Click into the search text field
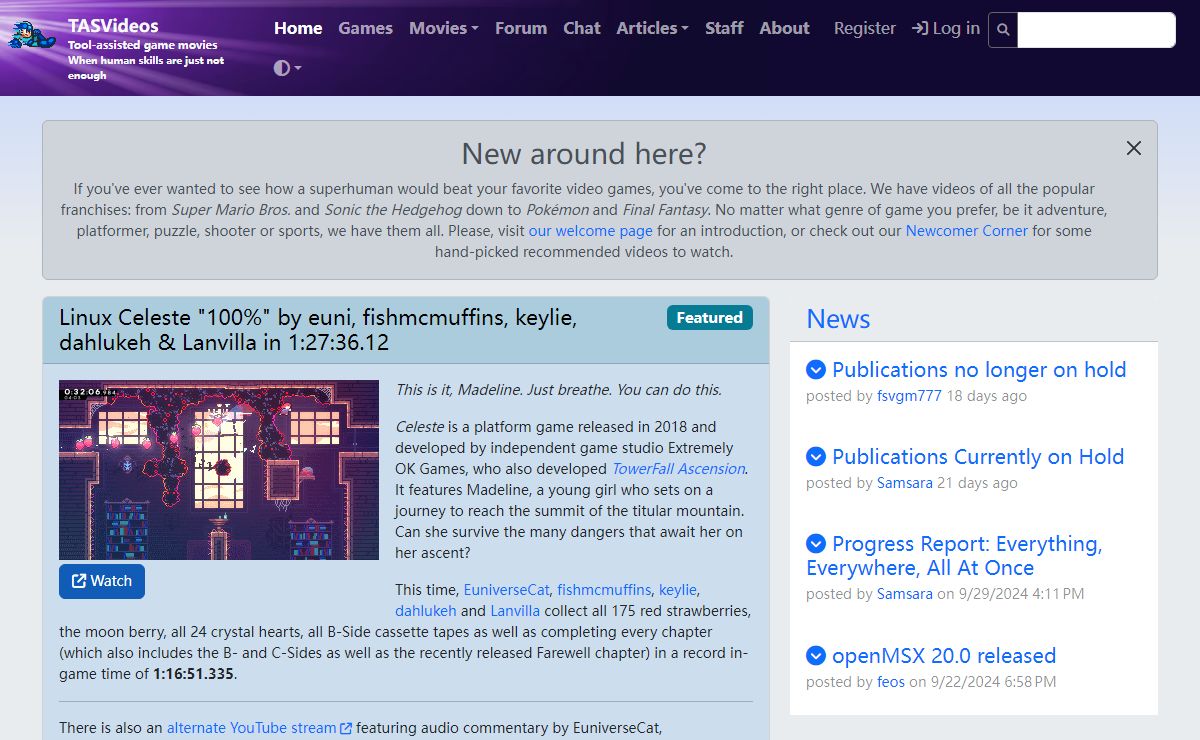The height and width of the screenshot is (740, 1200). click(1095, 30)
